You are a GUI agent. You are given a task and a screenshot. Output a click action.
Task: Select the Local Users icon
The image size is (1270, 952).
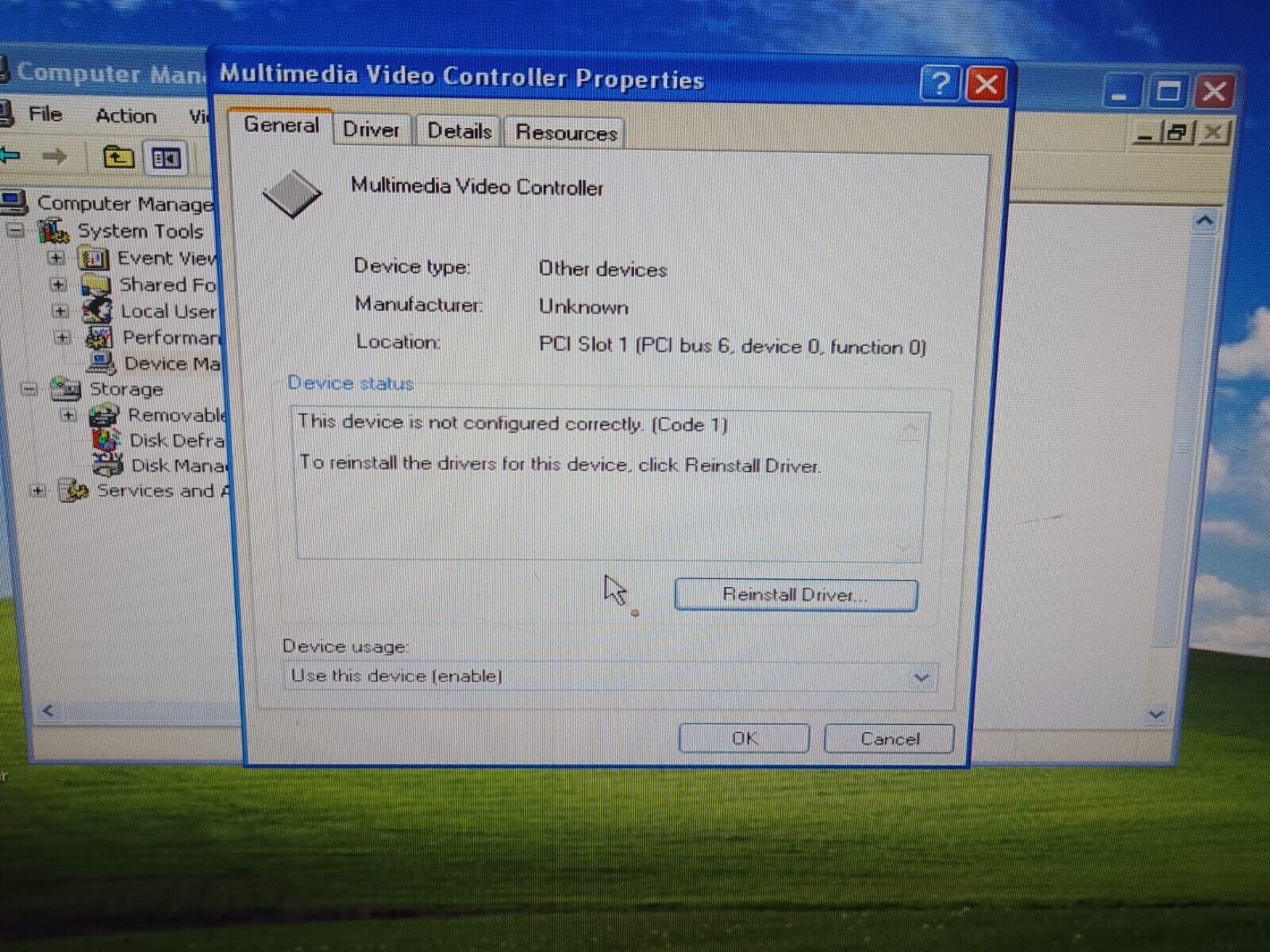coord(97,310)
